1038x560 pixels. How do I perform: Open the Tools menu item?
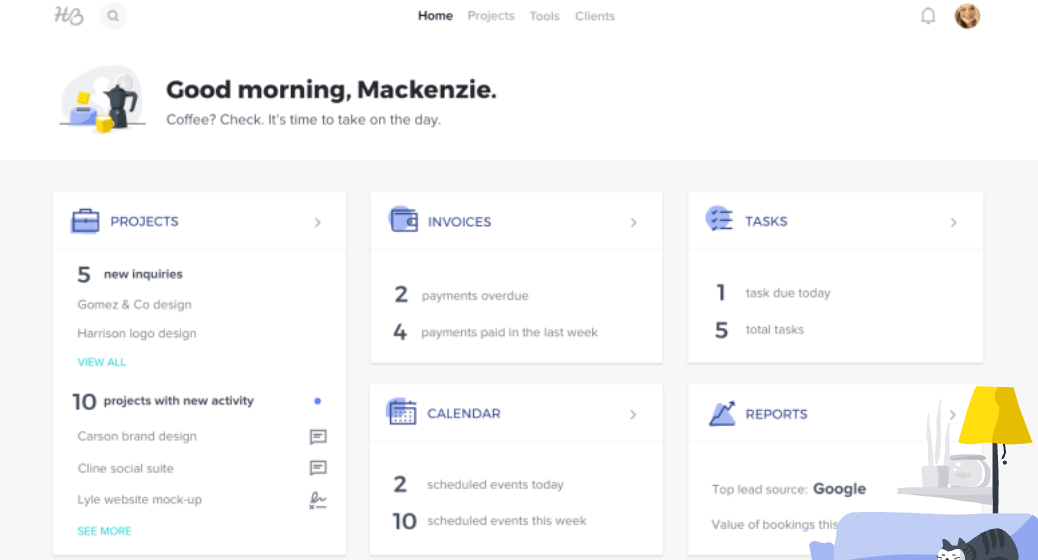click(544, 16)
